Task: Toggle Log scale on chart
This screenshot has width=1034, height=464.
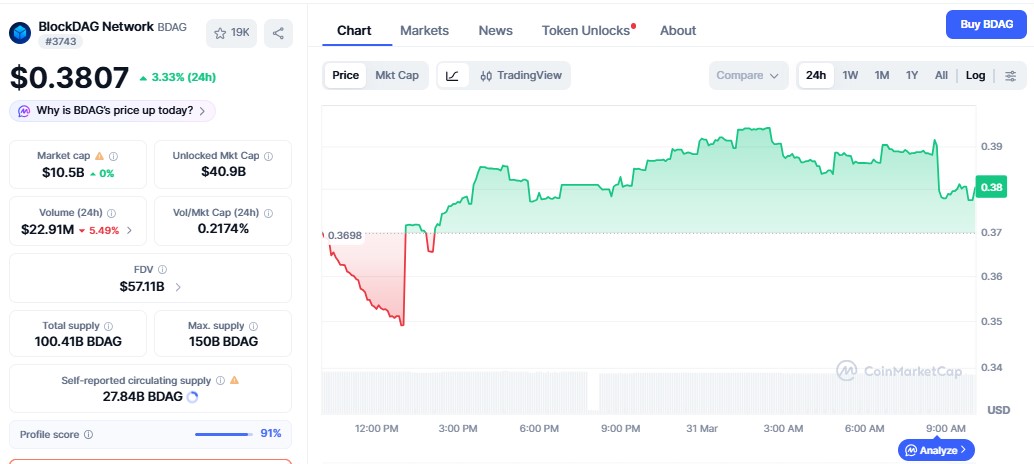Action: 975,75
